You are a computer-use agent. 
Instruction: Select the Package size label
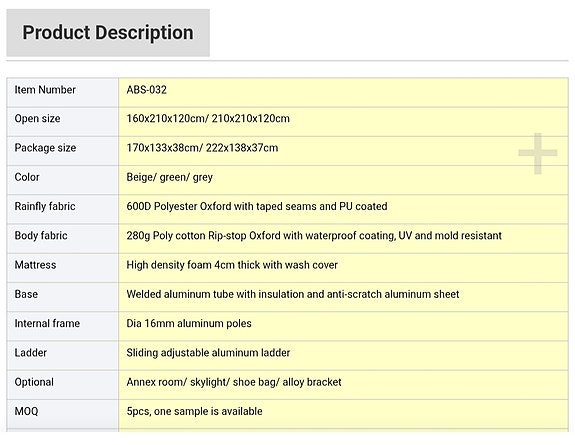45,148
